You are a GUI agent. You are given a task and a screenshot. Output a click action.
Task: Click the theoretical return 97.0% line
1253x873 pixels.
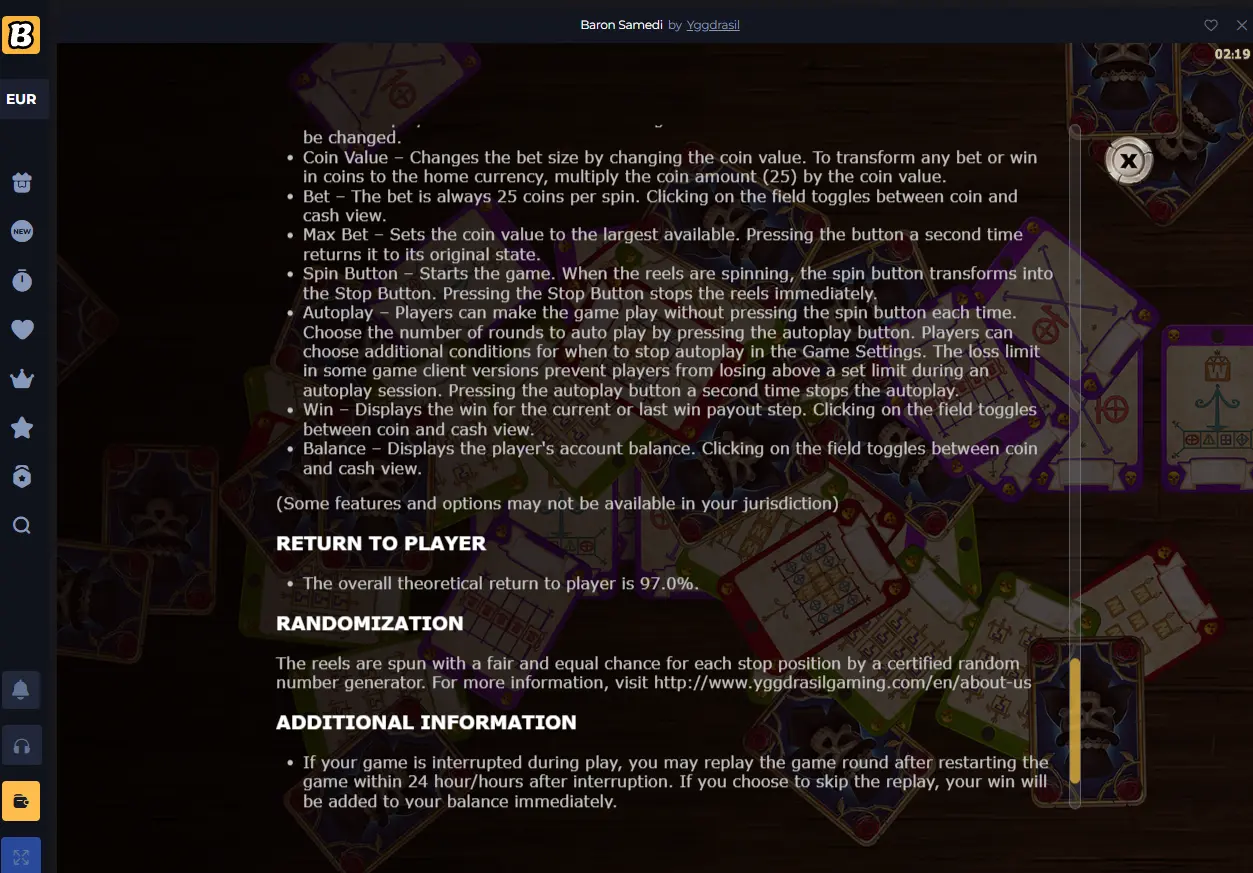coord(501,584)
